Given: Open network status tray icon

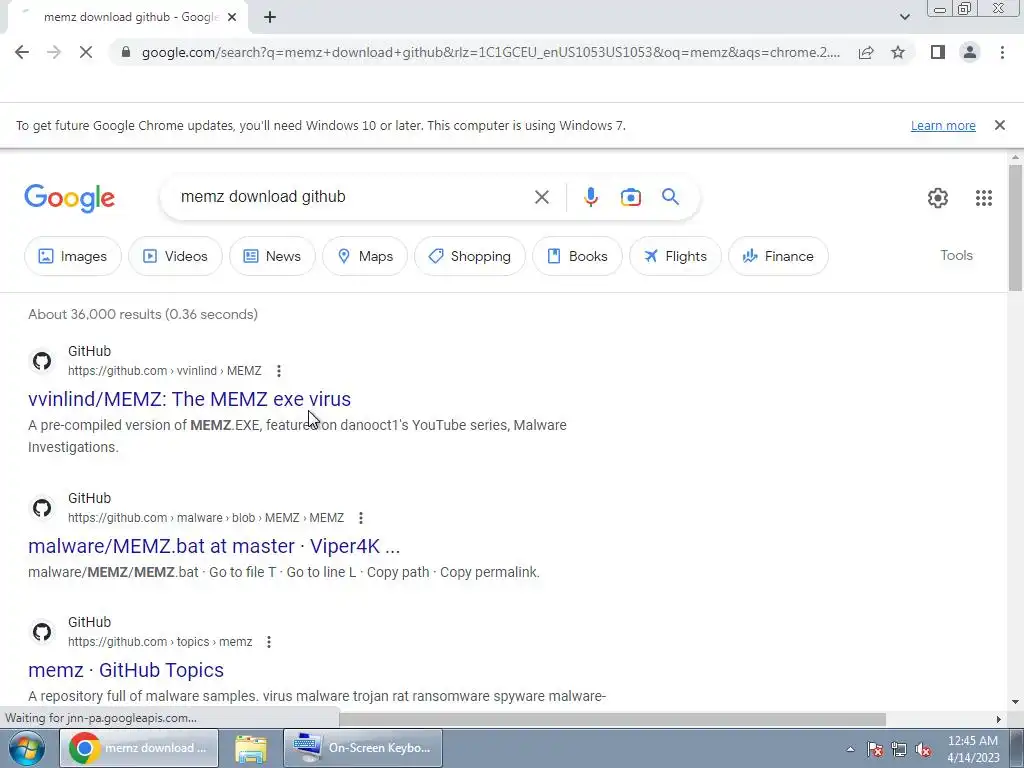Looking at the screenshot, I should [x=899, y=749].
